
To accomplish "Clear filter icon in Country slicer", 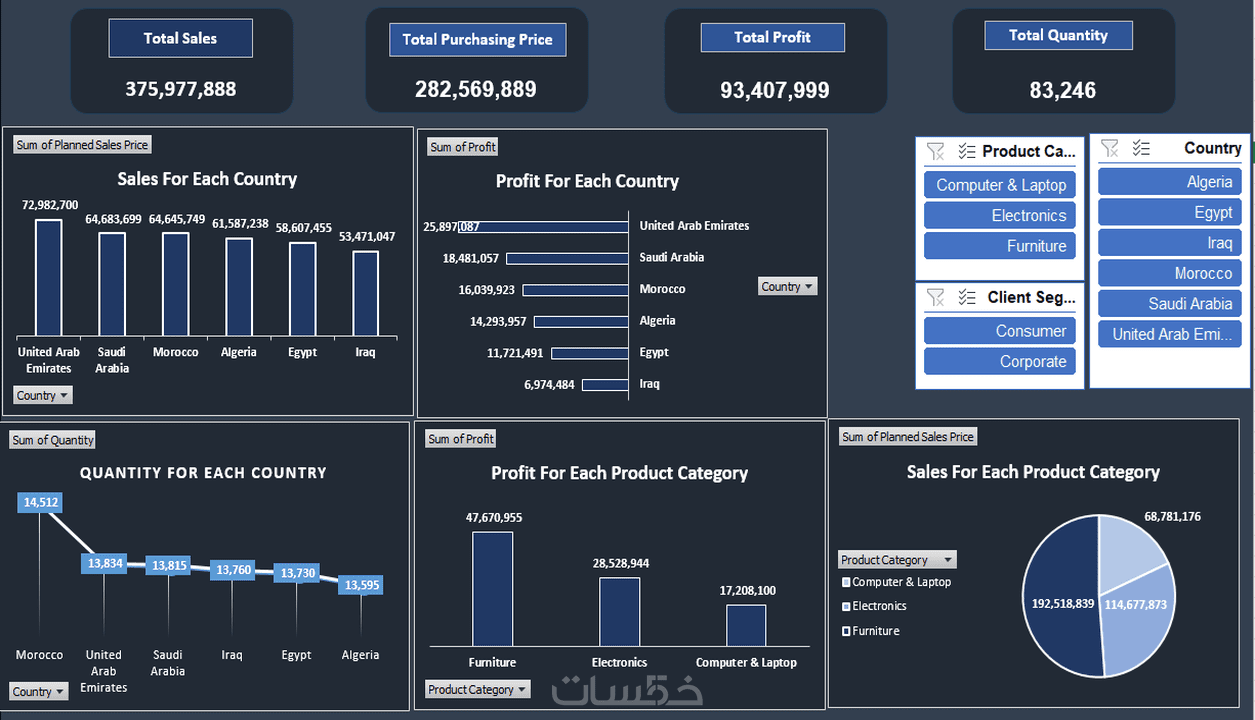I will (1109, 148).
